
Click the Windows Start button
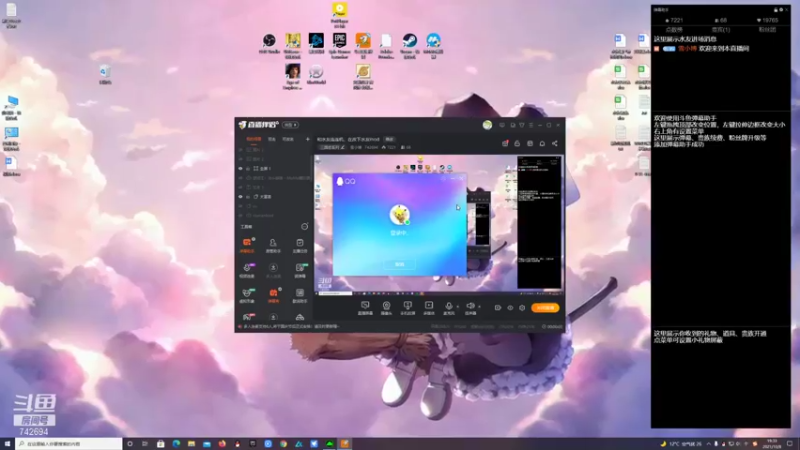(x=7, y=444)
